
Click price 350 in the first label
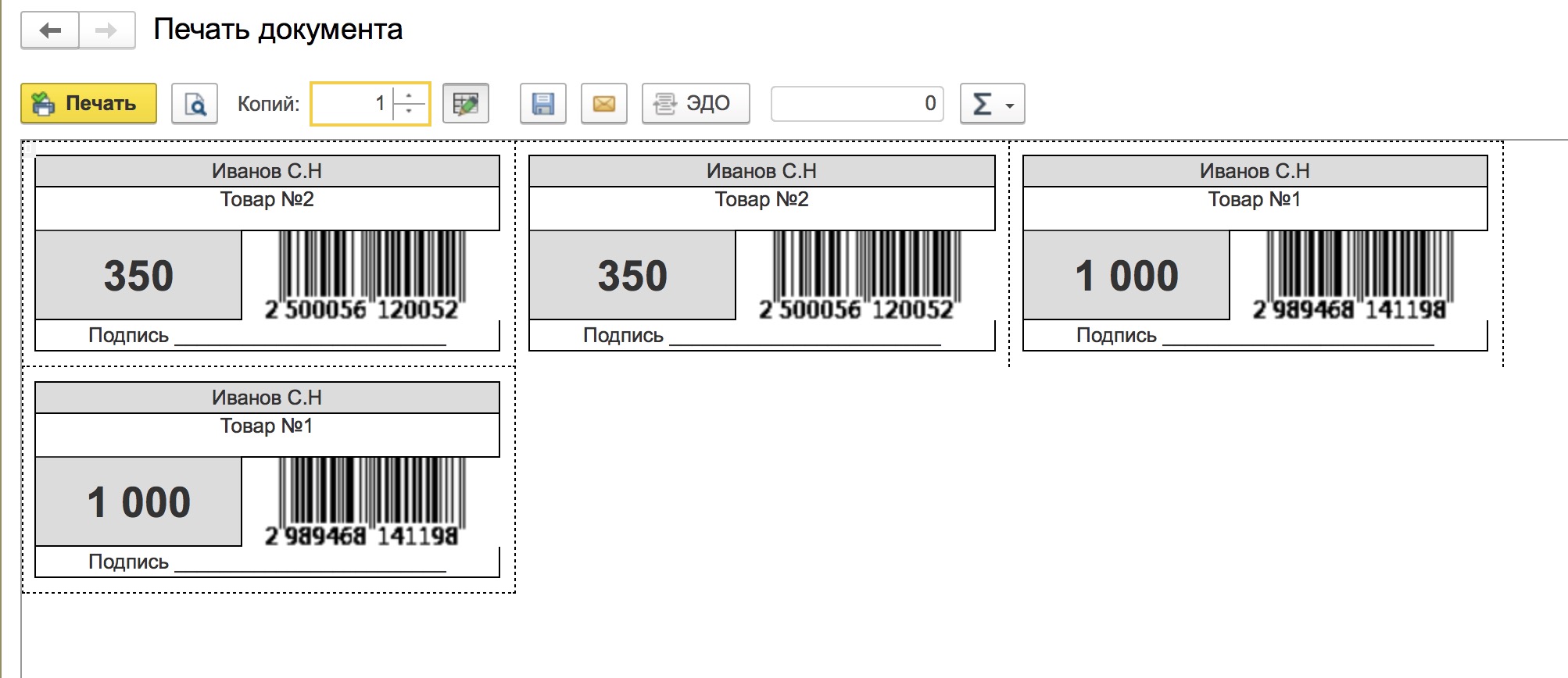(138, 275)
